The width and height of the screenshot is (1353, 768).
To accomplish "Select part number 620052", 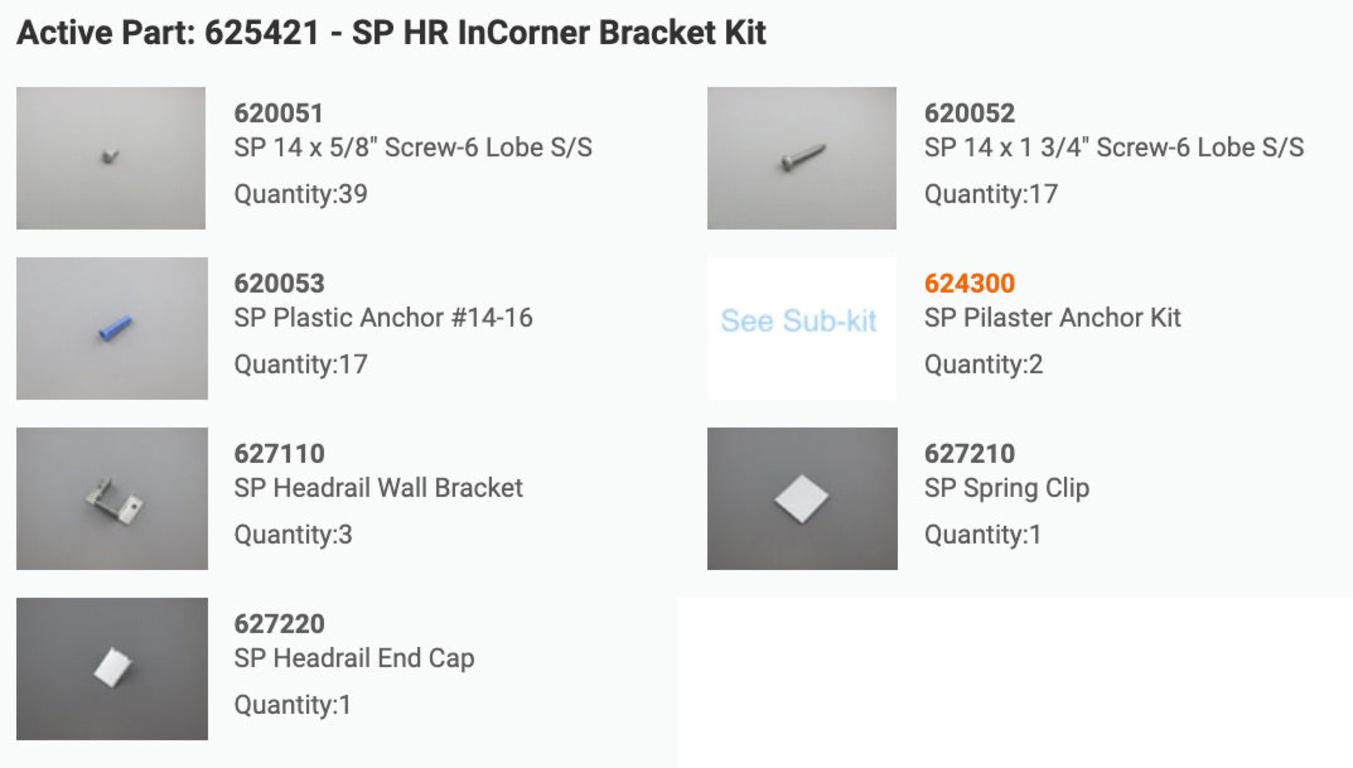I will 969,114.
